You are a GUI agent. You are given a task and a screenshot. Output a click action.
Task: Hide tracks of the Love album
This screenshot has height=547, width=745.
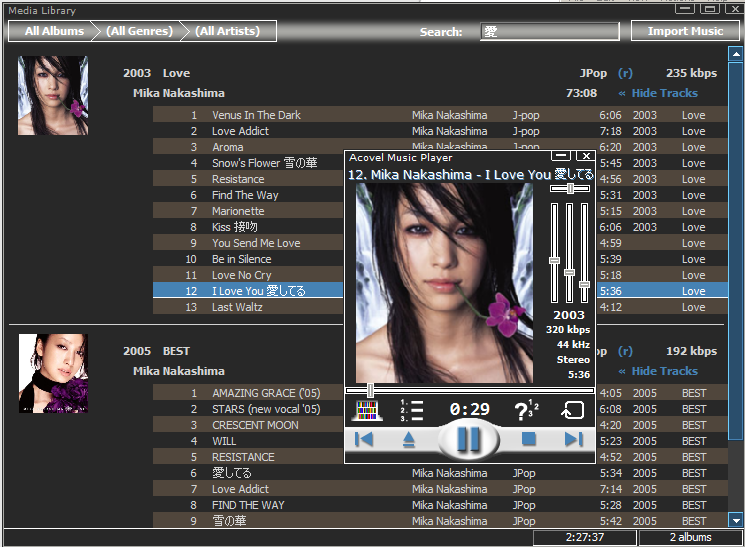(x=658, y=93)
